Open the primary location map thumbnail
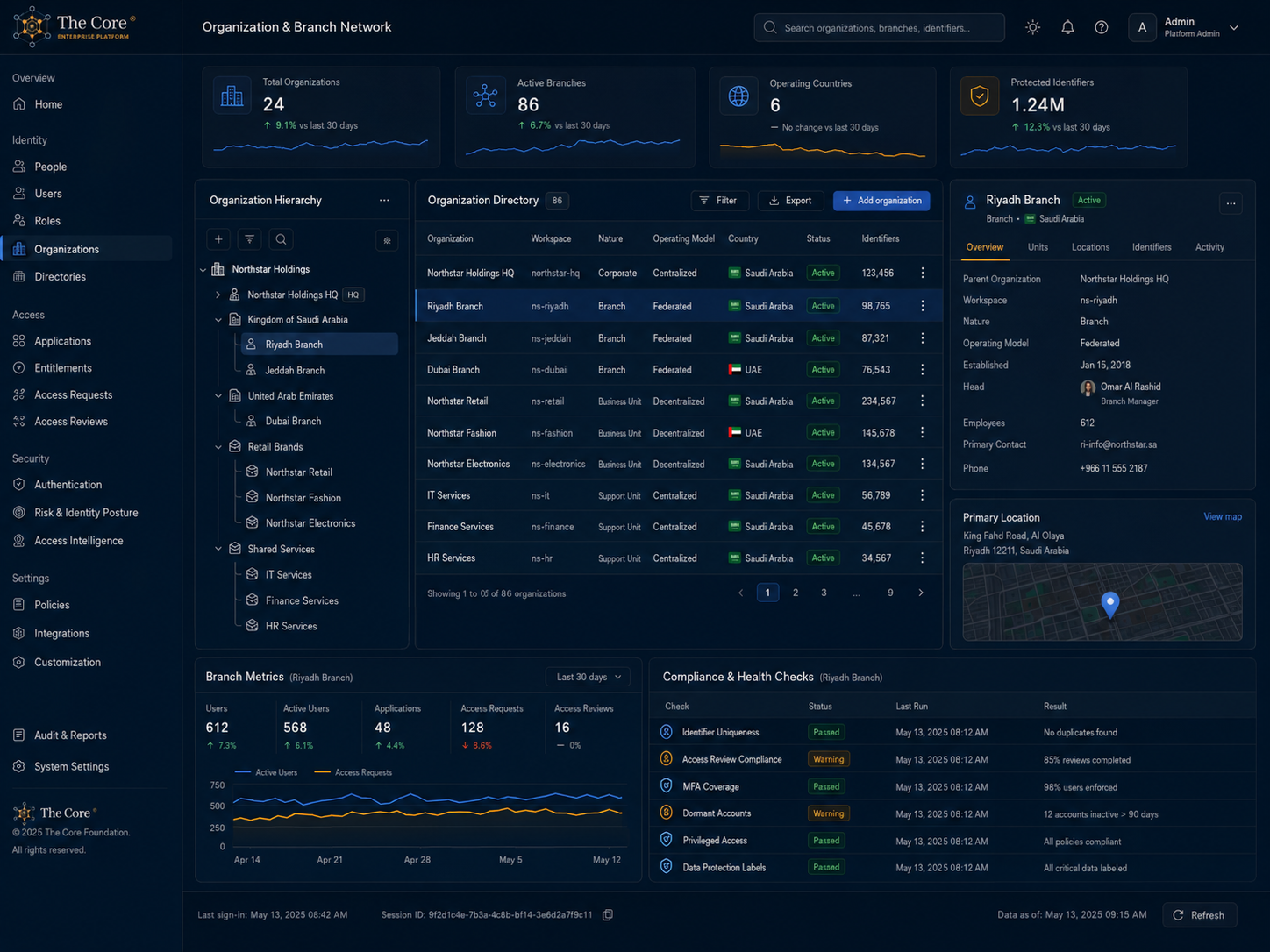Image resolution: width=1270 pixels, height=952 pixels. 1102,602
